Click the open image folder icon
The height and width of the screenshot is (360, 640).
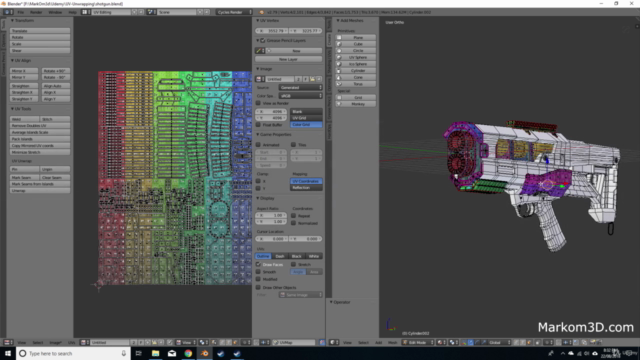pos(312,79)
